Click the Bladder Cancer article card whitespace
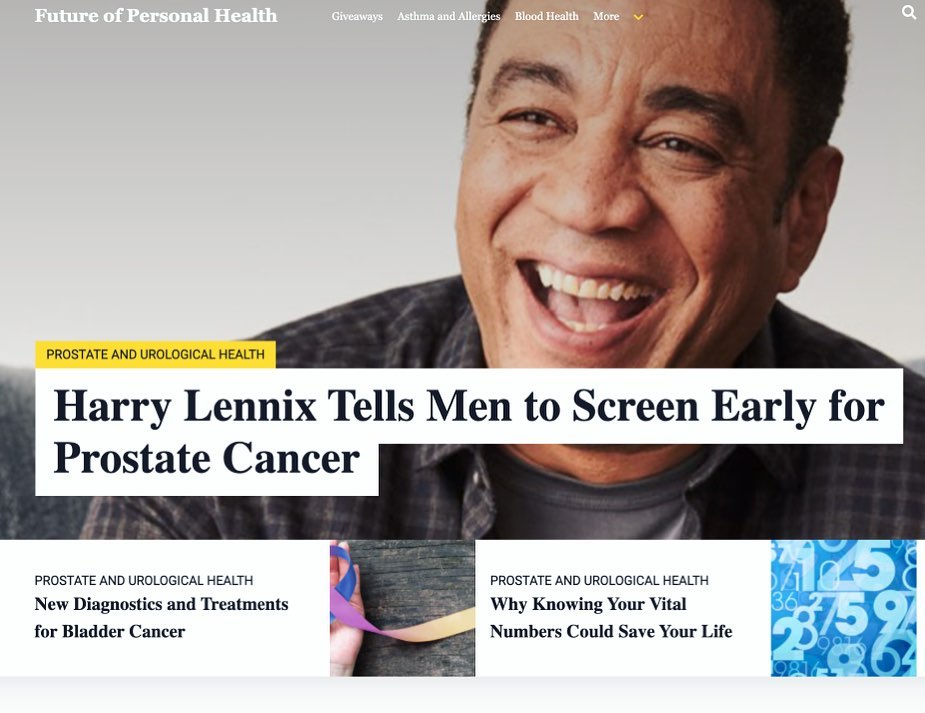925x713 pixels. point(165,661)
